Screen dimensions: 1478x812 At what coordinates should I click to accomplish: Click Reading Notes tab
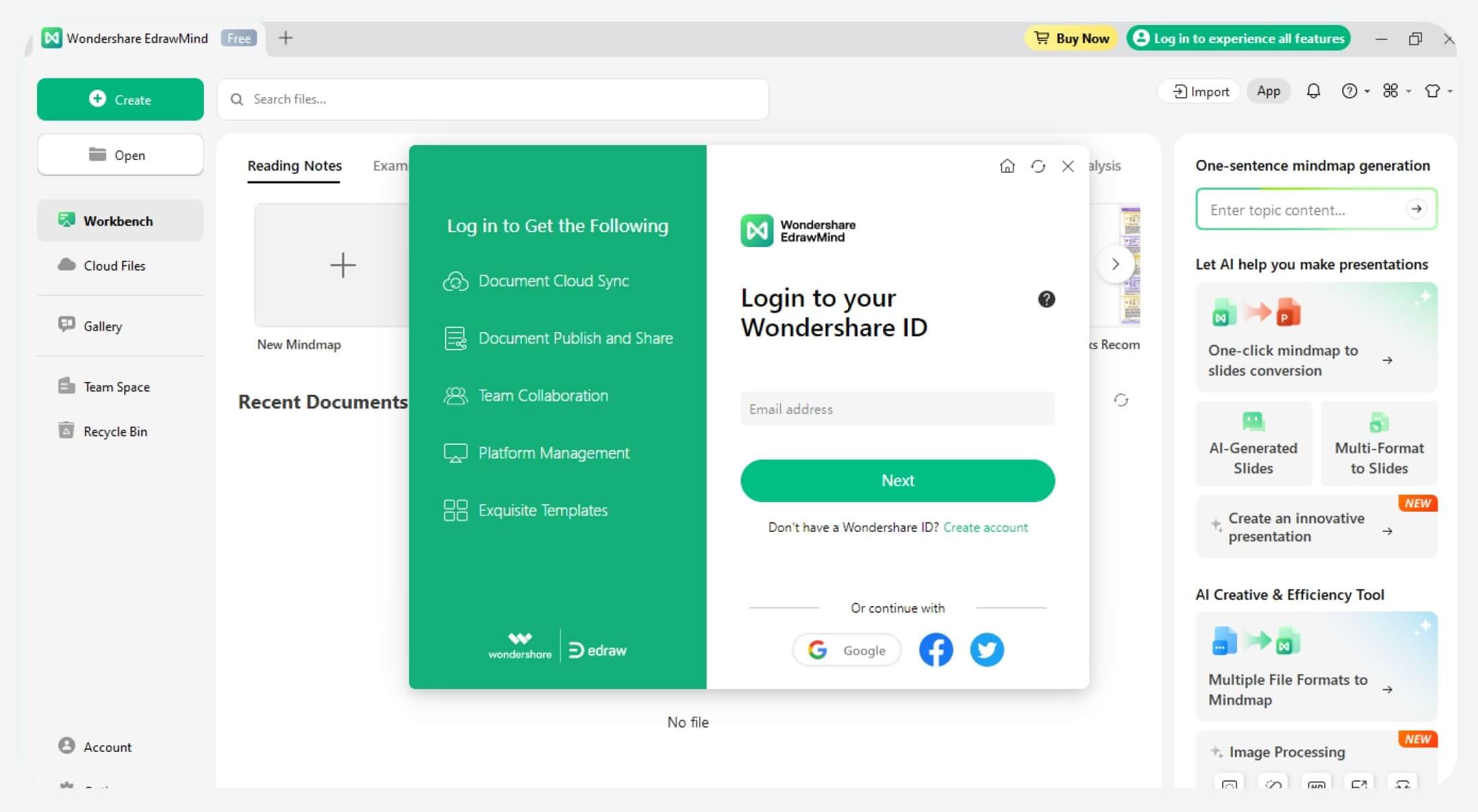(x=294, y=166)
